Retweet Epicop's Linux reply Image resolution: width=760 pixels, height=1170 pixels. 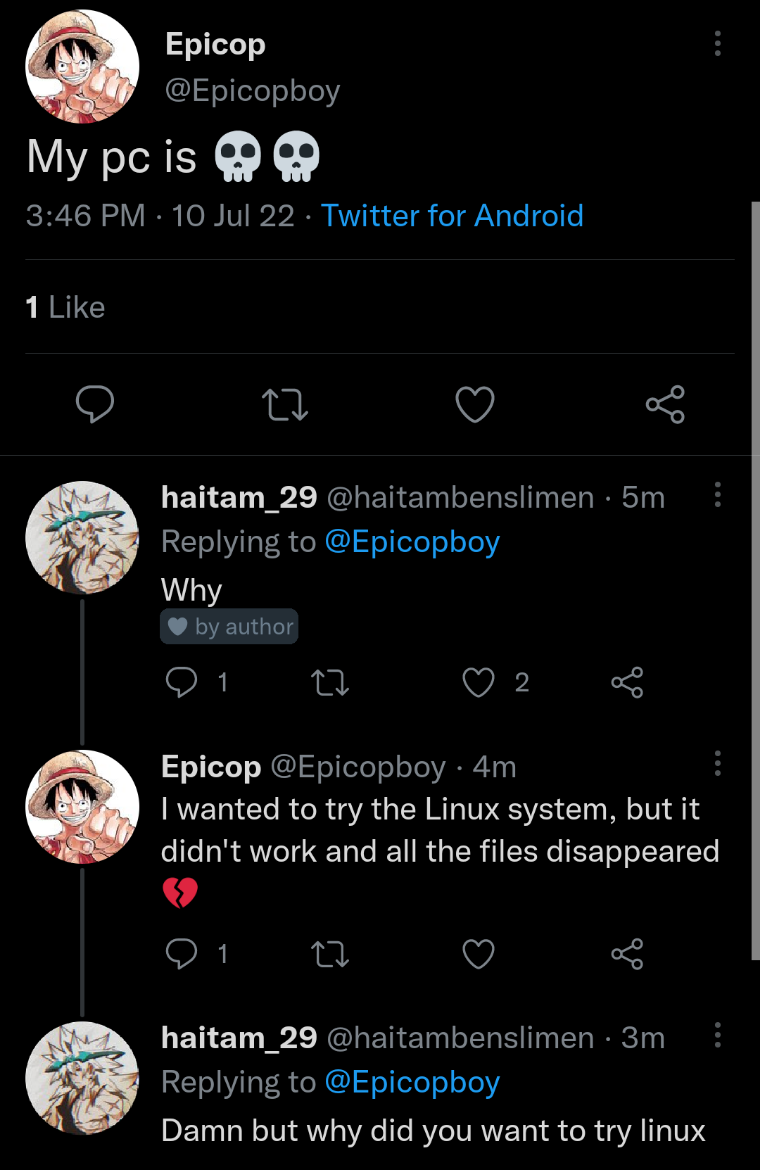[330, 954]
